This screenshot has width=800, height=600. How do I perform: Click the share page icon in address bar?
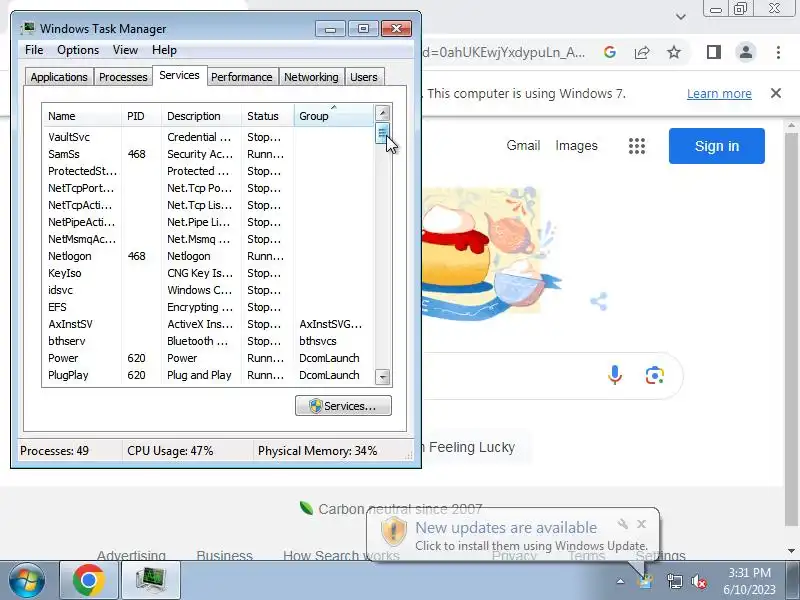(x=642, y=52)
